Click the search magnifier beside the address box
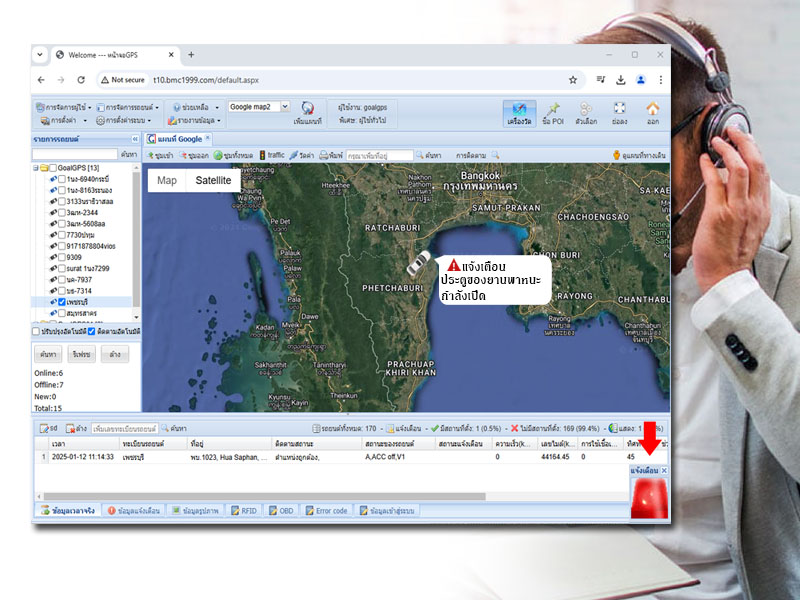800x600 pixels. pyautogui.click(x=420, y=155)
